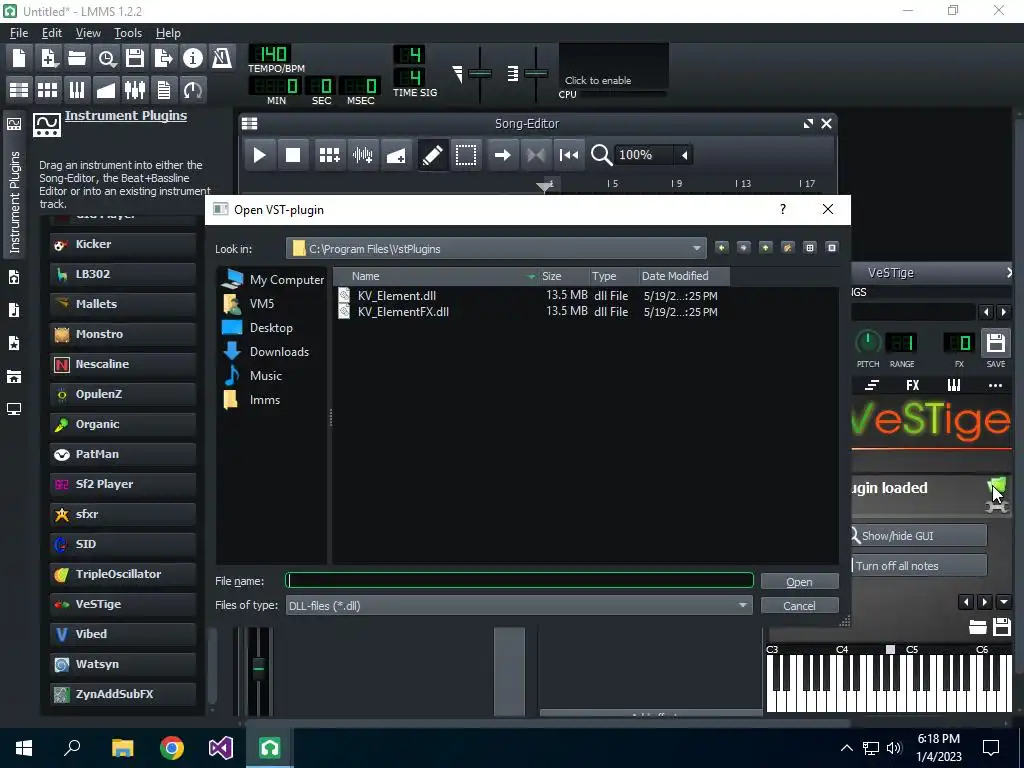This screenshot has width=1024, height=768.
Task: Toggle the metronome icon
Action: (x=222, y=58)
